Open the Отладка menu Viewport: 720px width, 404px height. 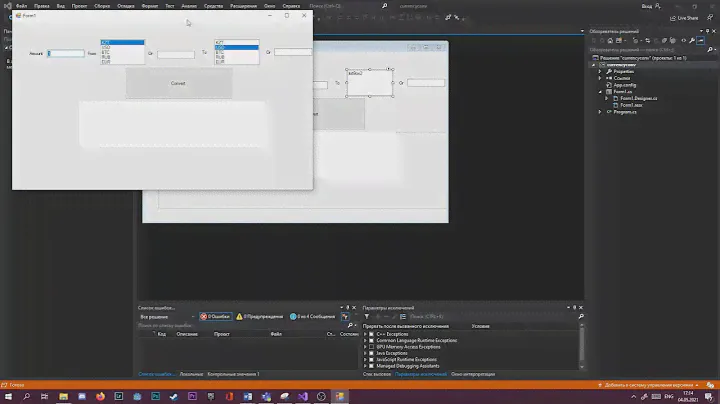click(125, 6)
